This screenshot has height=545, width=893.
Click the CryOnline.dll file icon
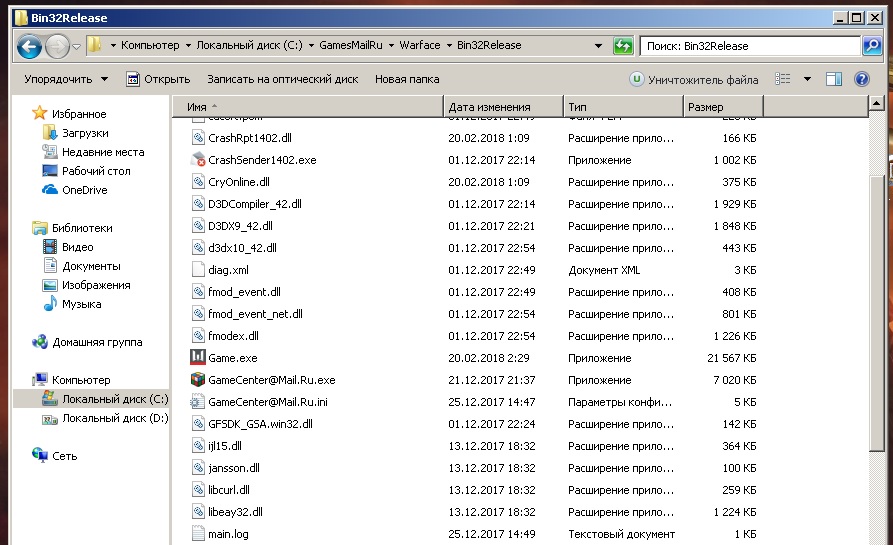[198, 182]
